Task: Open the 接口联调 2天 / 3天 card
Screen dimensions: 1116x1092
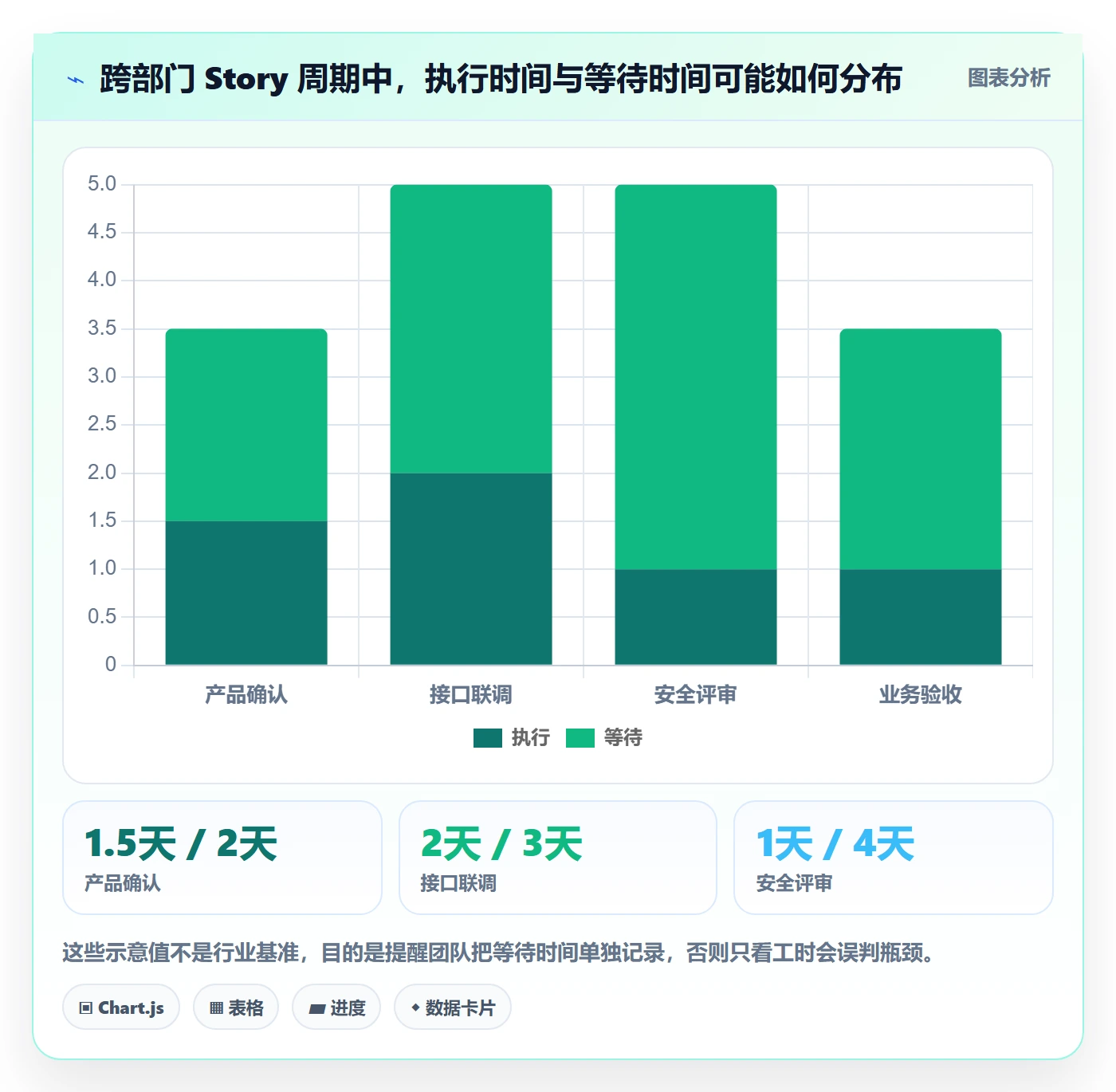Action: point(558,858)
